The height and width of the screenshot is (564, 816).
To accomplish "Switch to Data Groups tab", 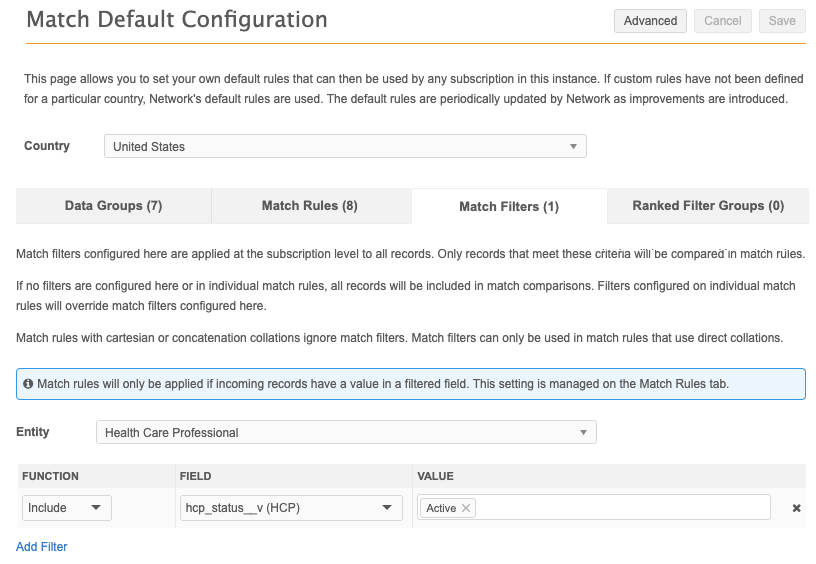I will [x=113, y=206].
